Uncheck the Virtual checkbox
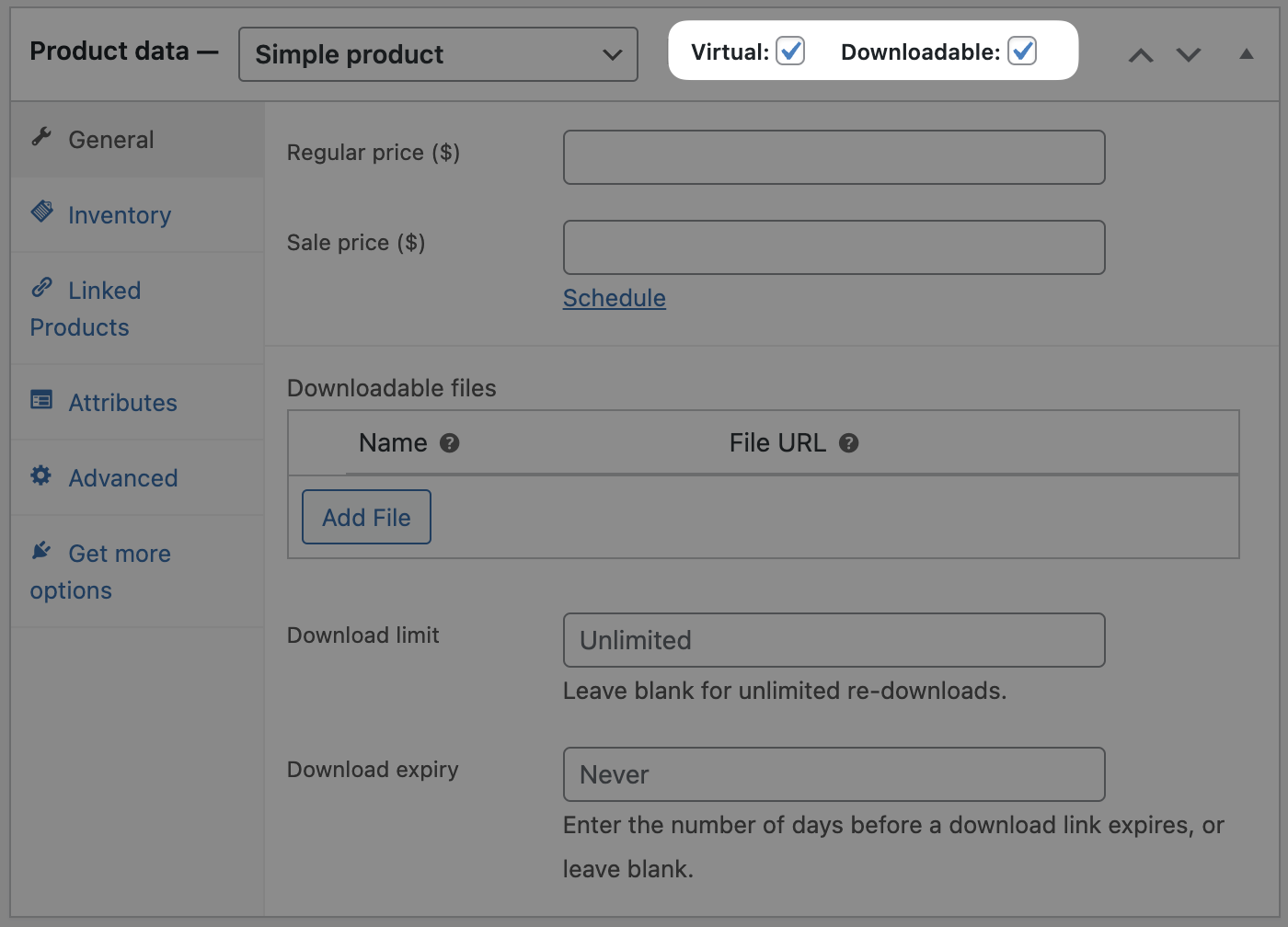 (x=790, y=51)
